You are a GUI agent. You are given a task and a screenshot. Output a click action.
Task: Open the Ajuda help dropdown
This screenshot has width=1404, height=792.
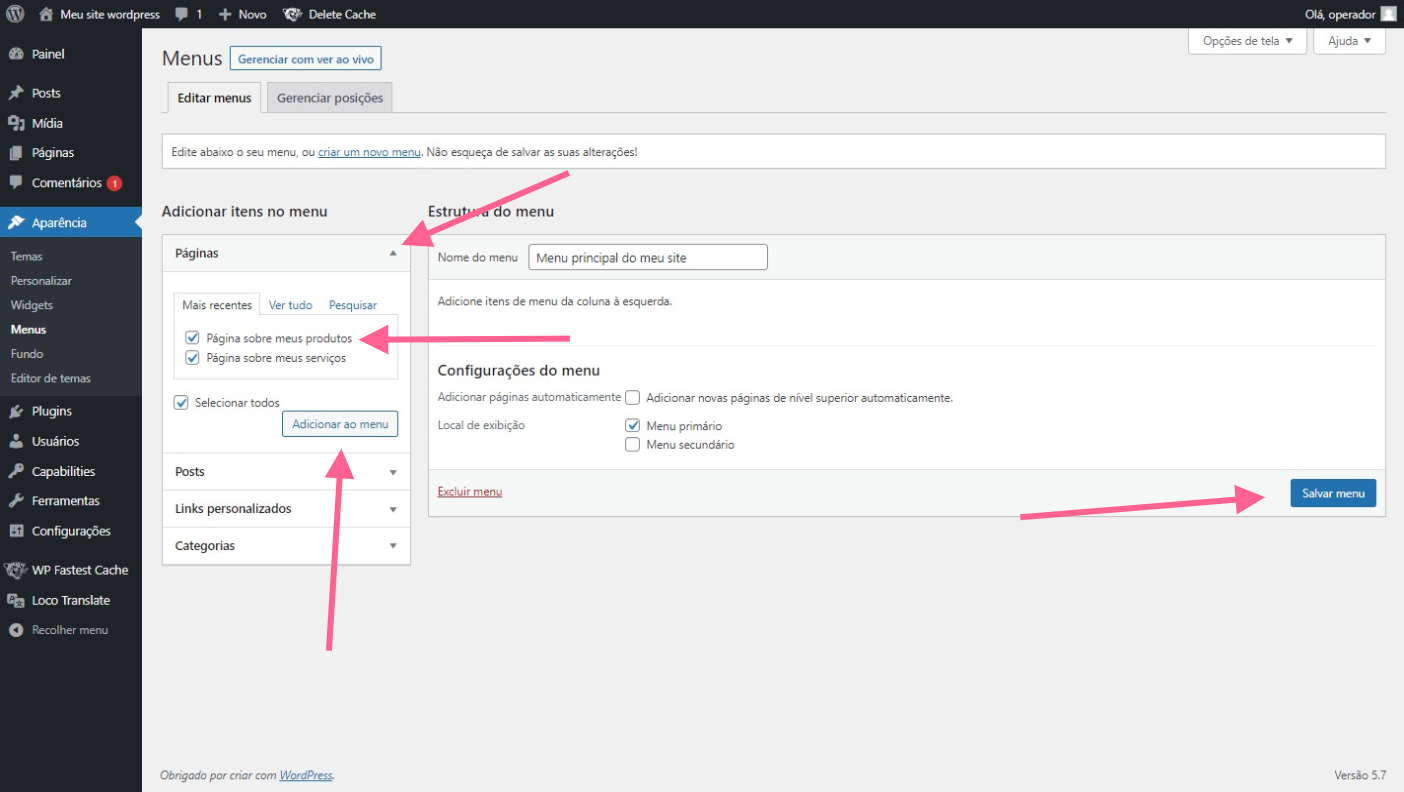point(1350,41)
